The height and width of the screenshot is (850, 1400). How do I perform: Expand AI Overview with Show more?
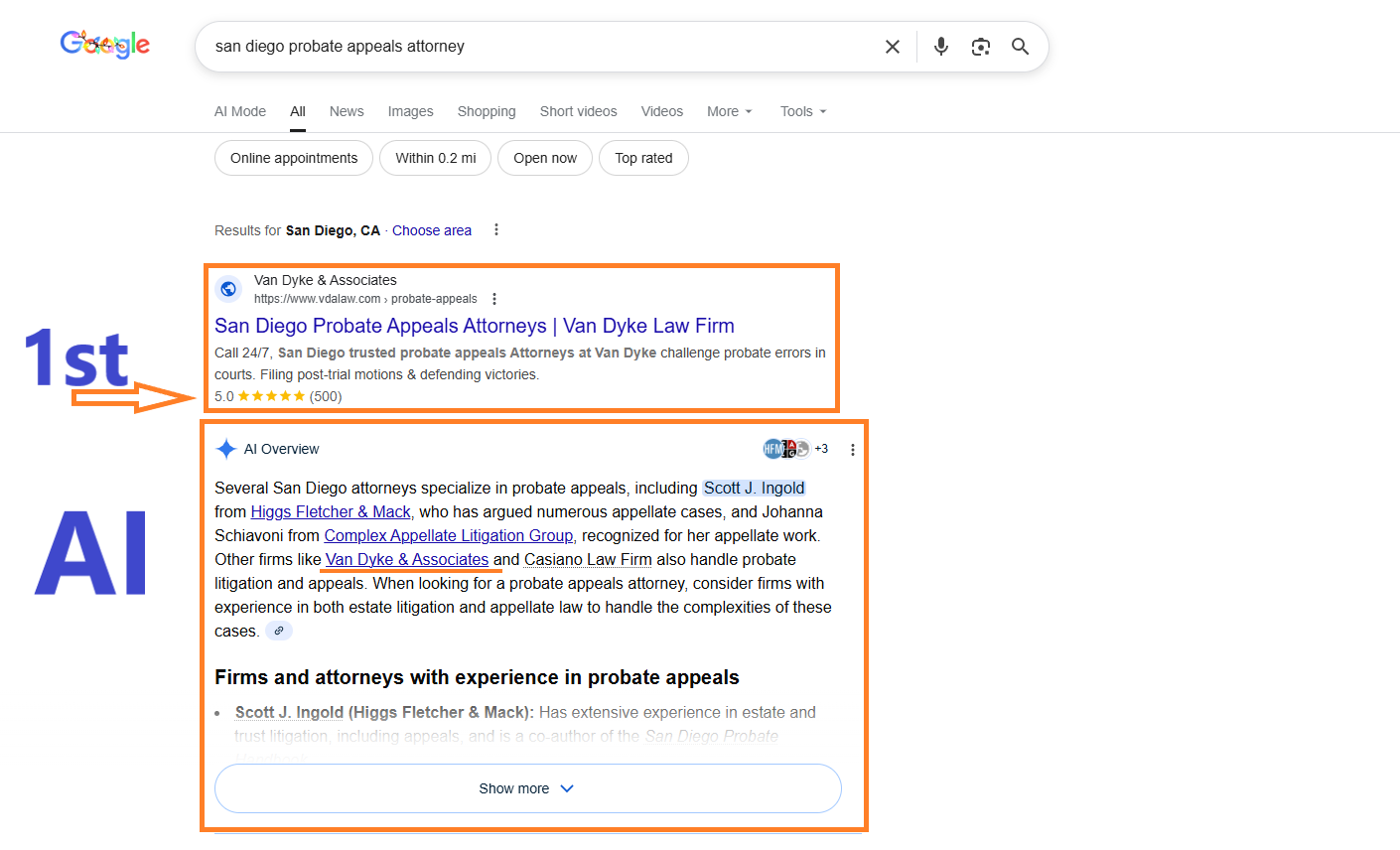528,788
